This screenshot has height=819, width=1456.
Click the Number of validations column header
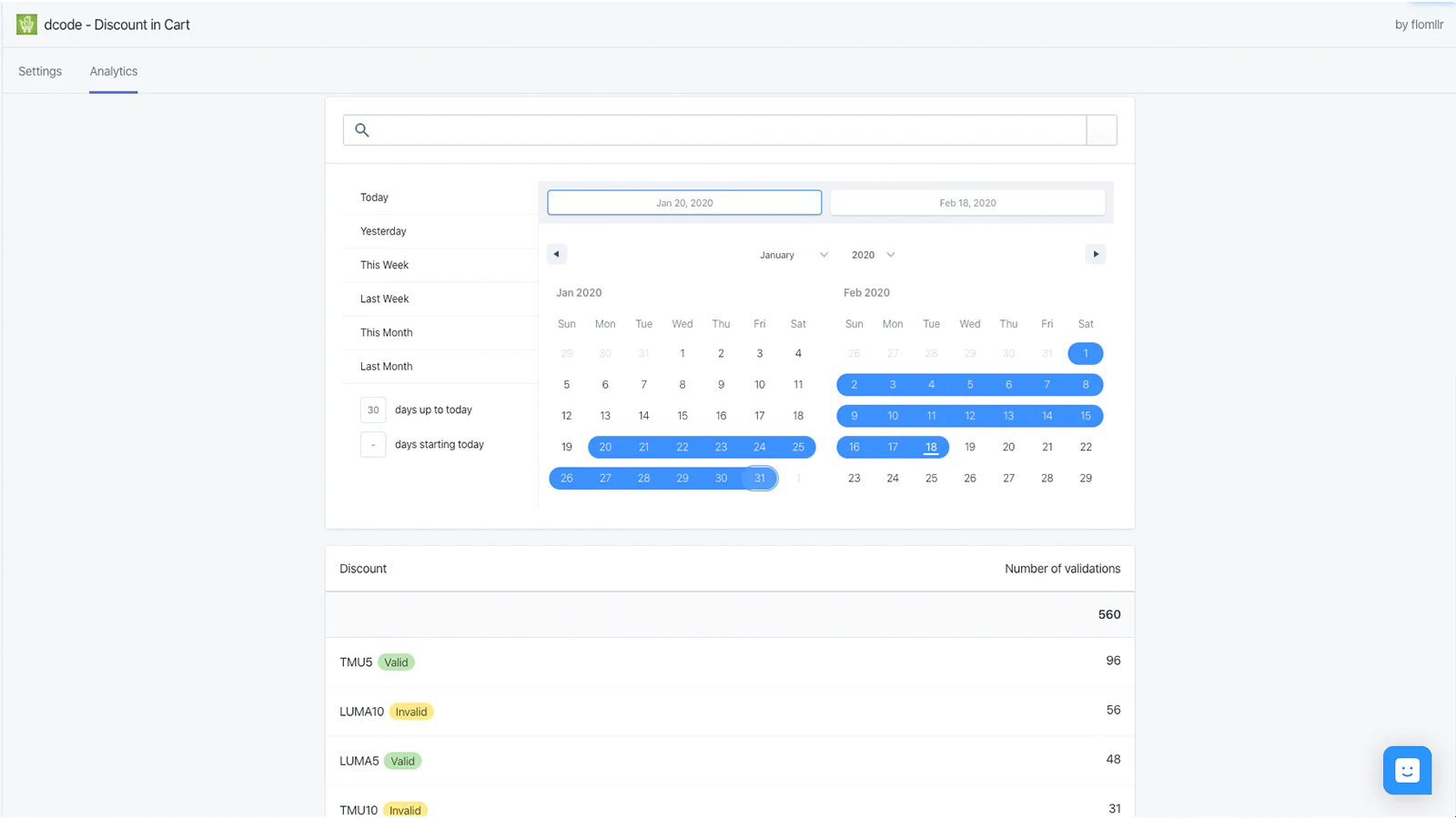(x=1062, y=569)
